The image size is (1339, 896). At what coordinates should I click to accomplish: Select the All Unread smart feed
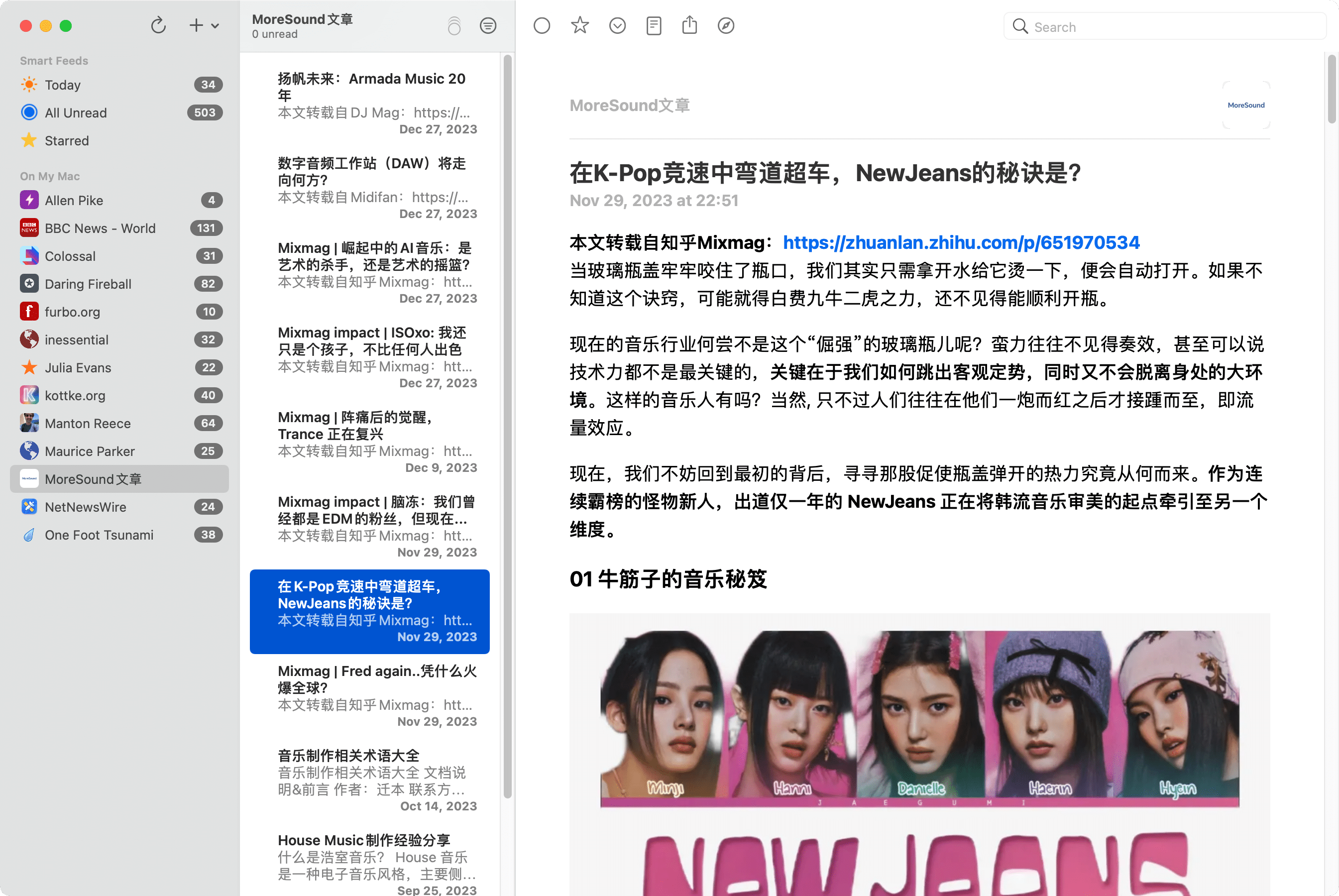click(119, 112)
